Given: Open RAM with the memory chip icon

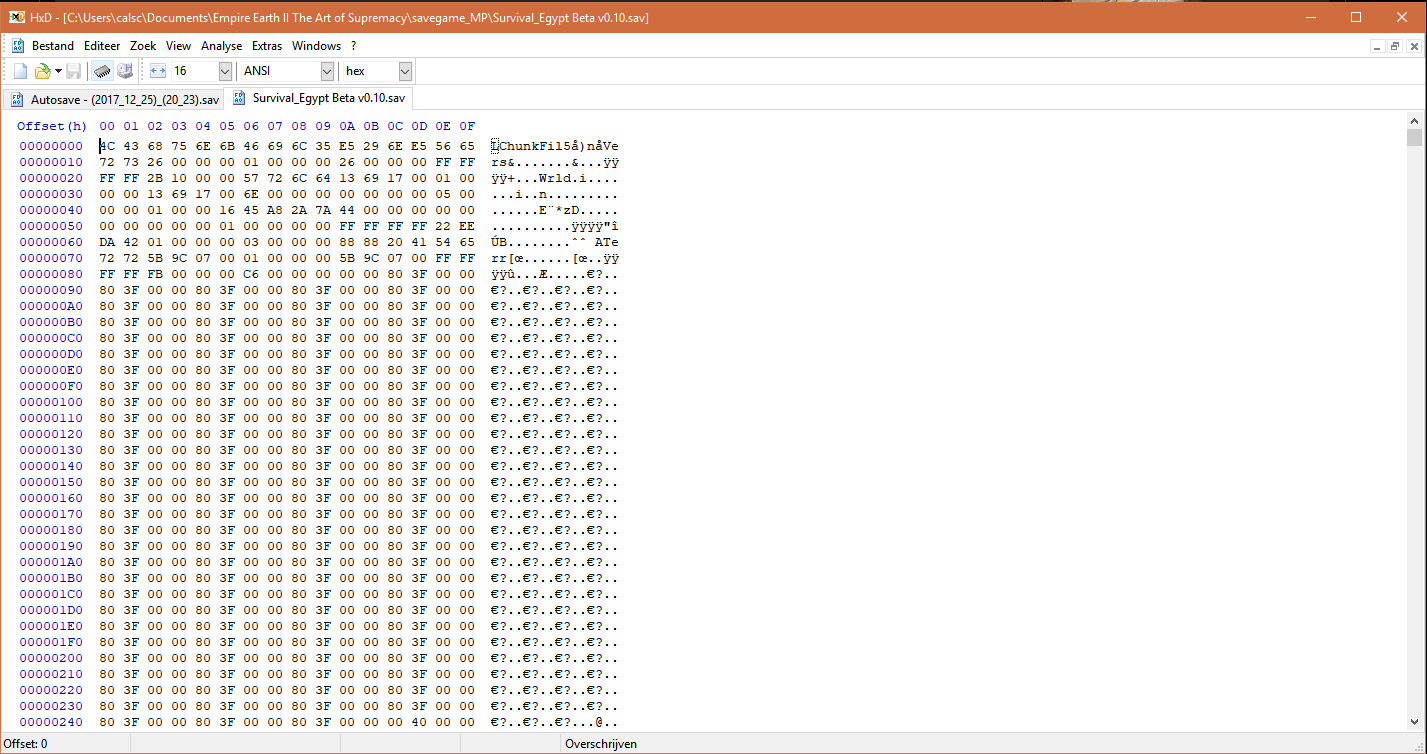Looking at the screenshot, I should (x=102, y=71).
